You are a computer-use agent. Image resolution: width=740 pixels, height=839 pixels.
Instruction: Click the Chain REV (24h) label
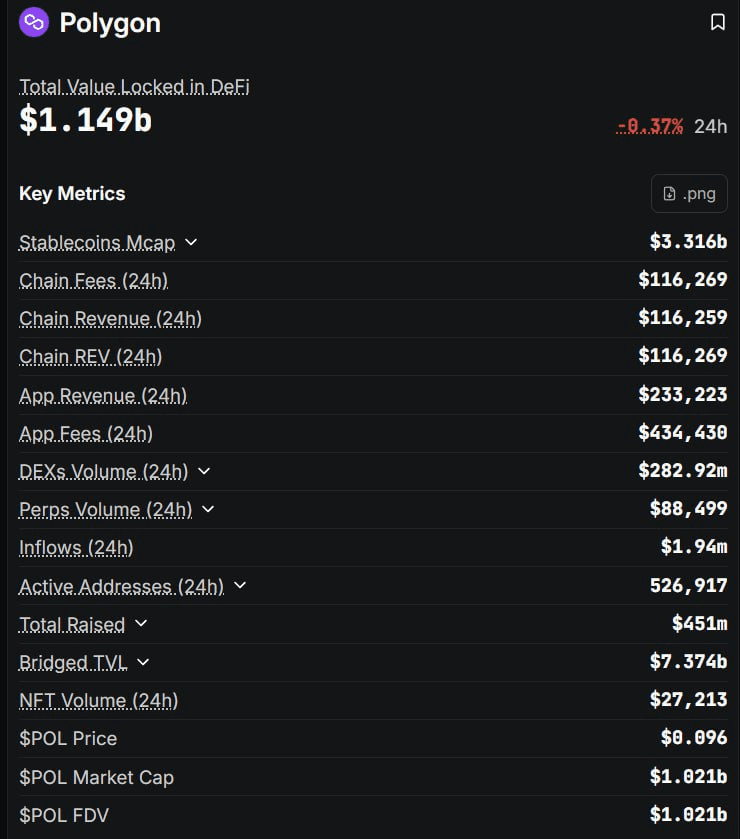(90, 357)
